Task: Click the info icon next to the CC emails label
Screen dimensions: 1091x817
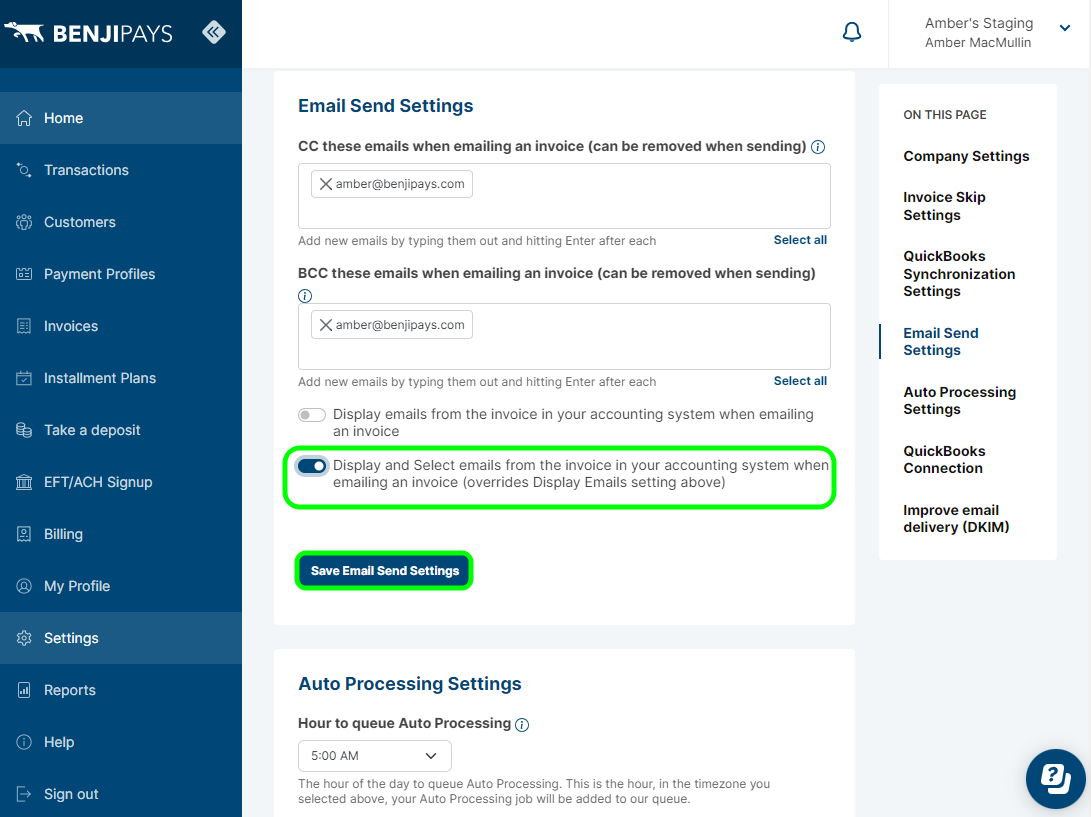Action: pyautogui.click(x=818, y=147)
